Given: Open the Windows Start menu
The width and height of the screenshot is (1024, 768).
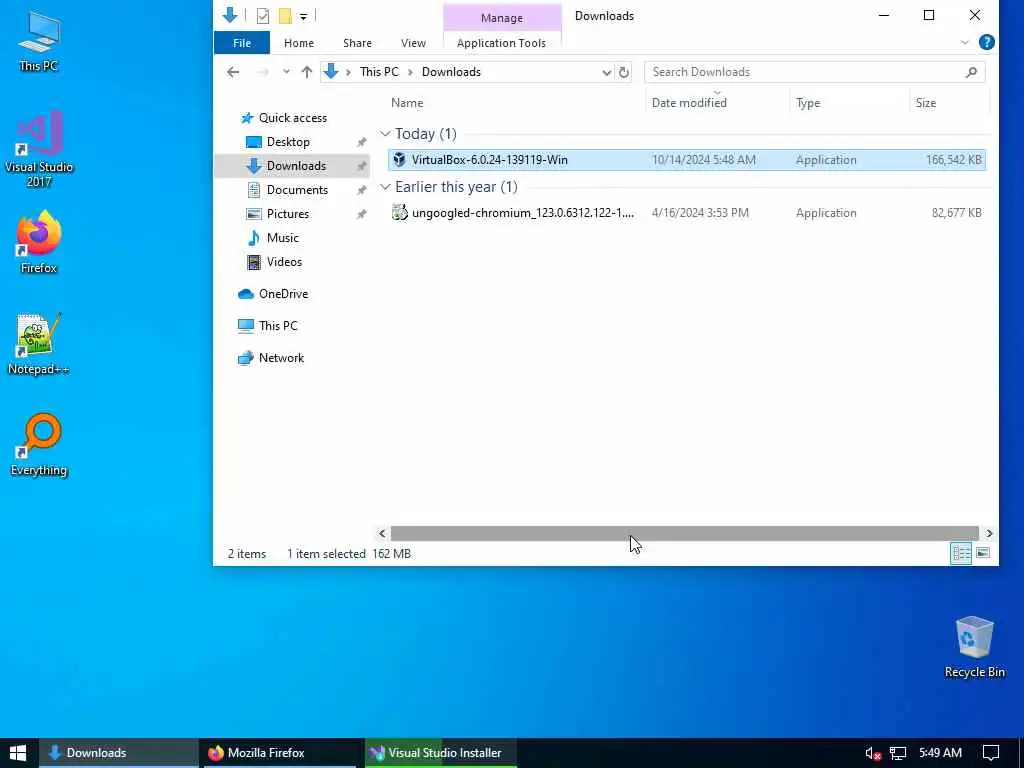Looking at the screenshot, I should [18, 753].
